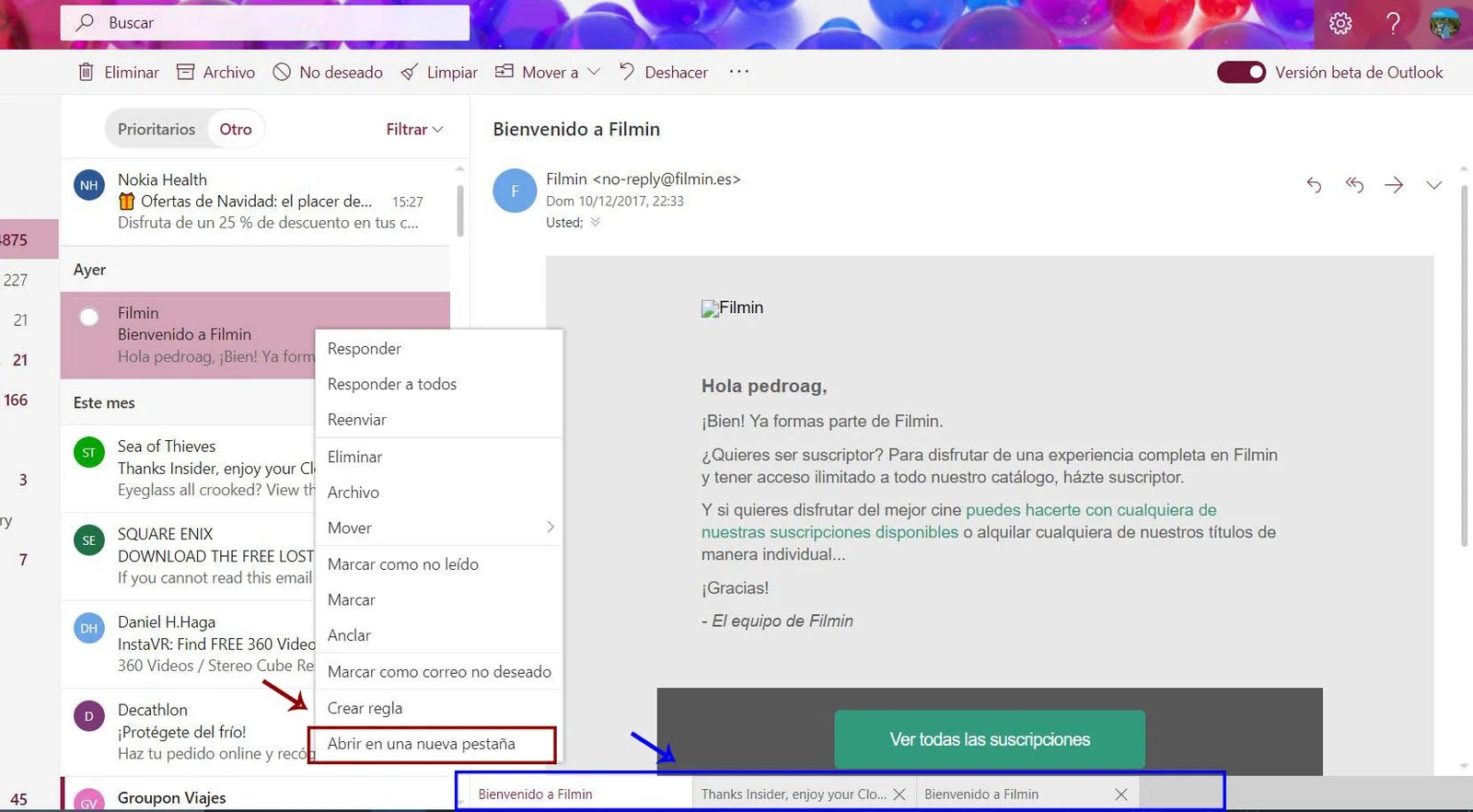Select the Filmin message radio circle
The image size is (1473, 812).
pyautogui.click(x=89, y=318)
